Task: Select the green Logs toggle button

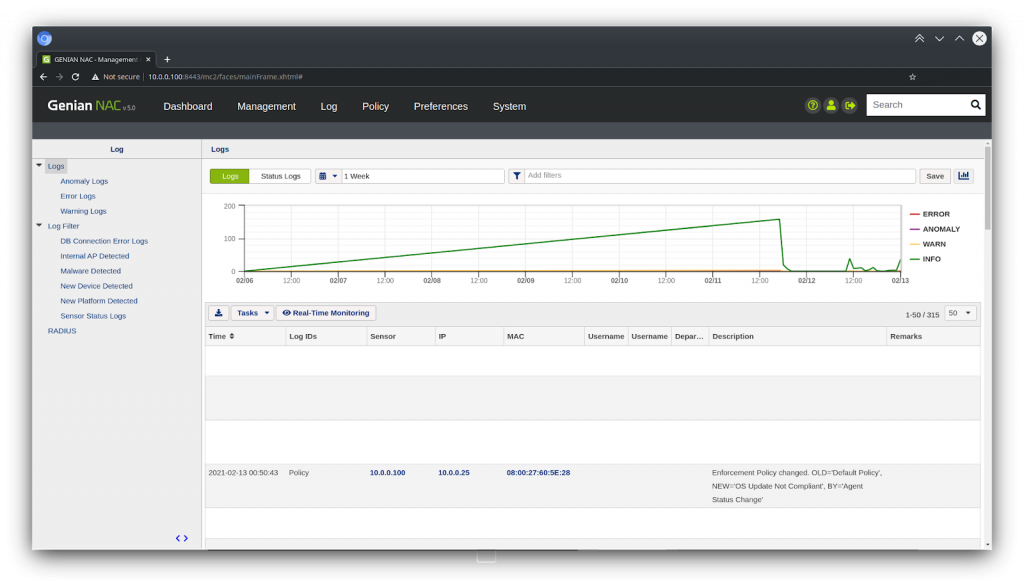Action: [x=230, y=176]
